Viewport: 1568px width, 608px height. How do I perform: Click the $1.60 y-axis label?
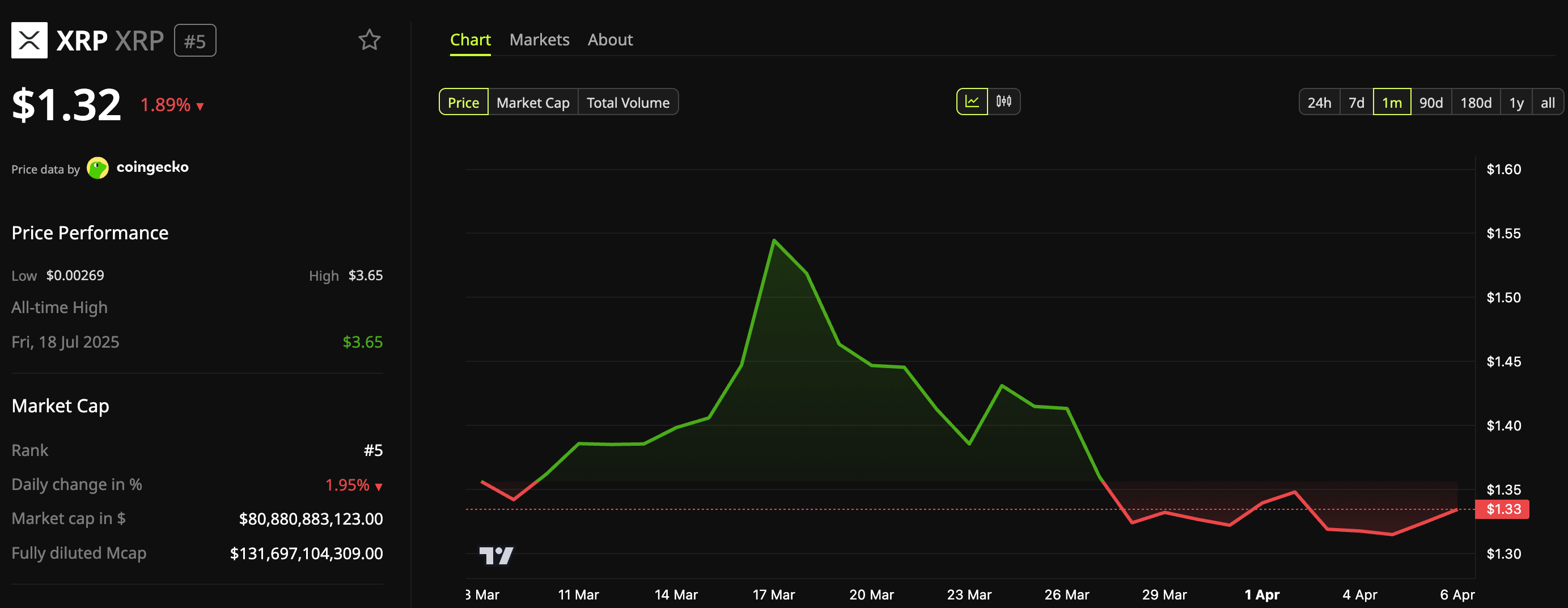tap(1503, 170)
